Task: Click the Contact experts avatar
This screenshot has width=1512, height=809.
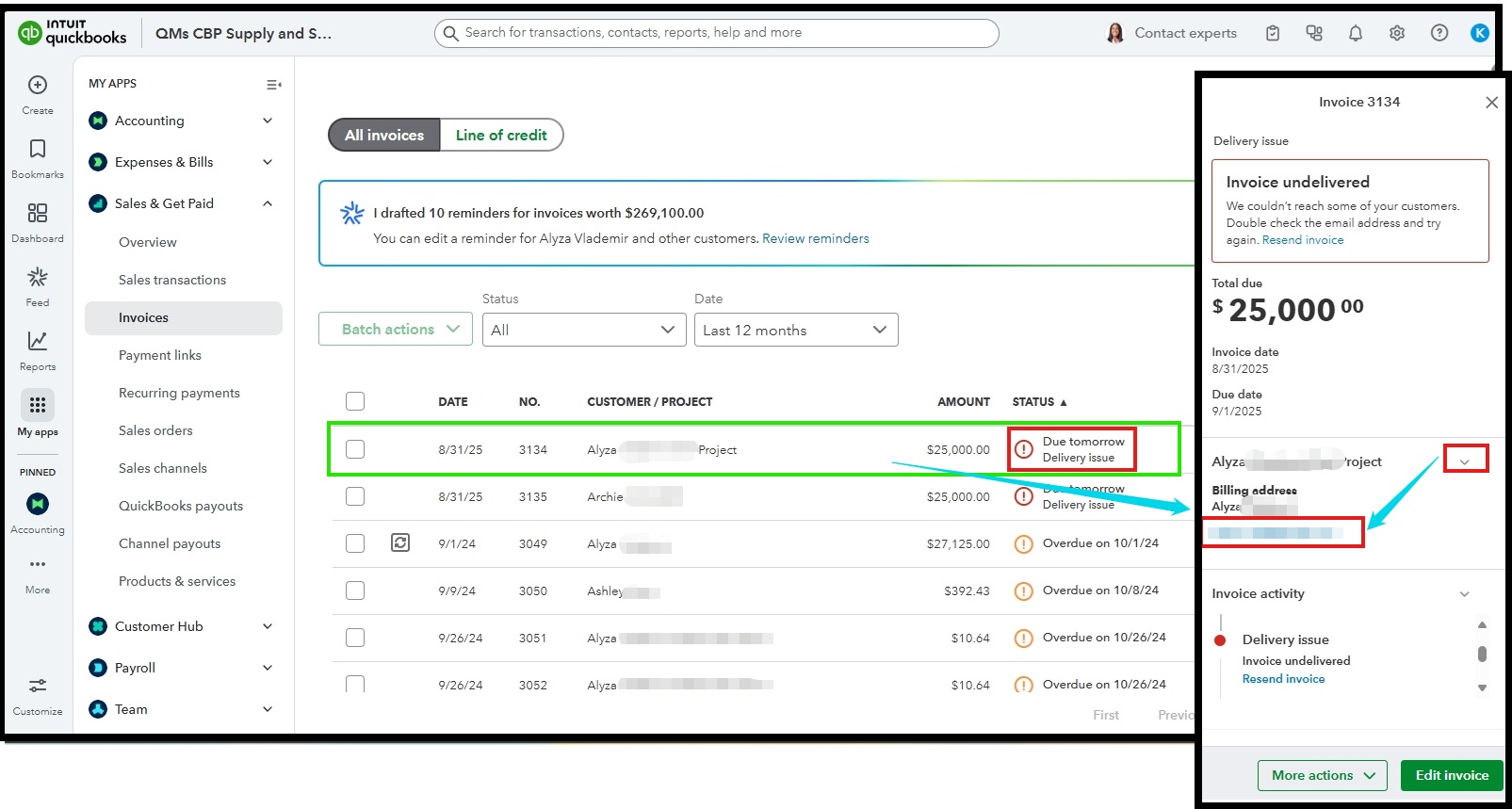Action: coord(1115,33)
